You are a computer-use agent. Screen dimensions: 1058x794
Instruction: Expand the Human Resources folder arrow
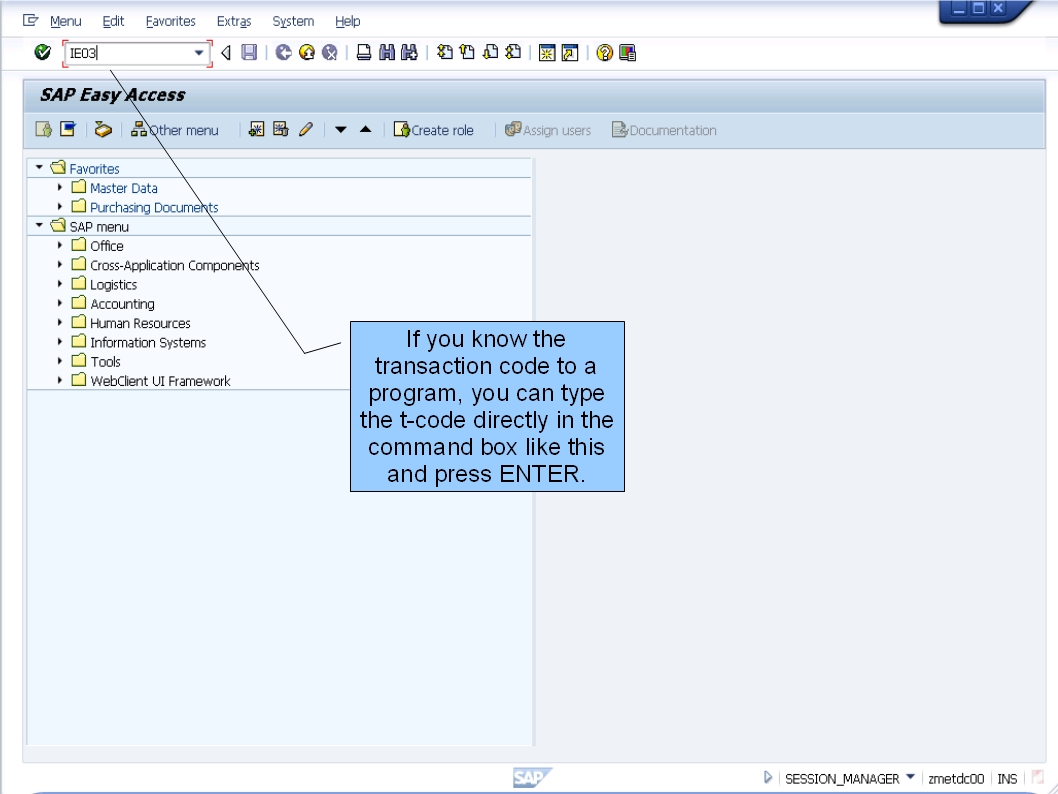click(x=59, y=322)
